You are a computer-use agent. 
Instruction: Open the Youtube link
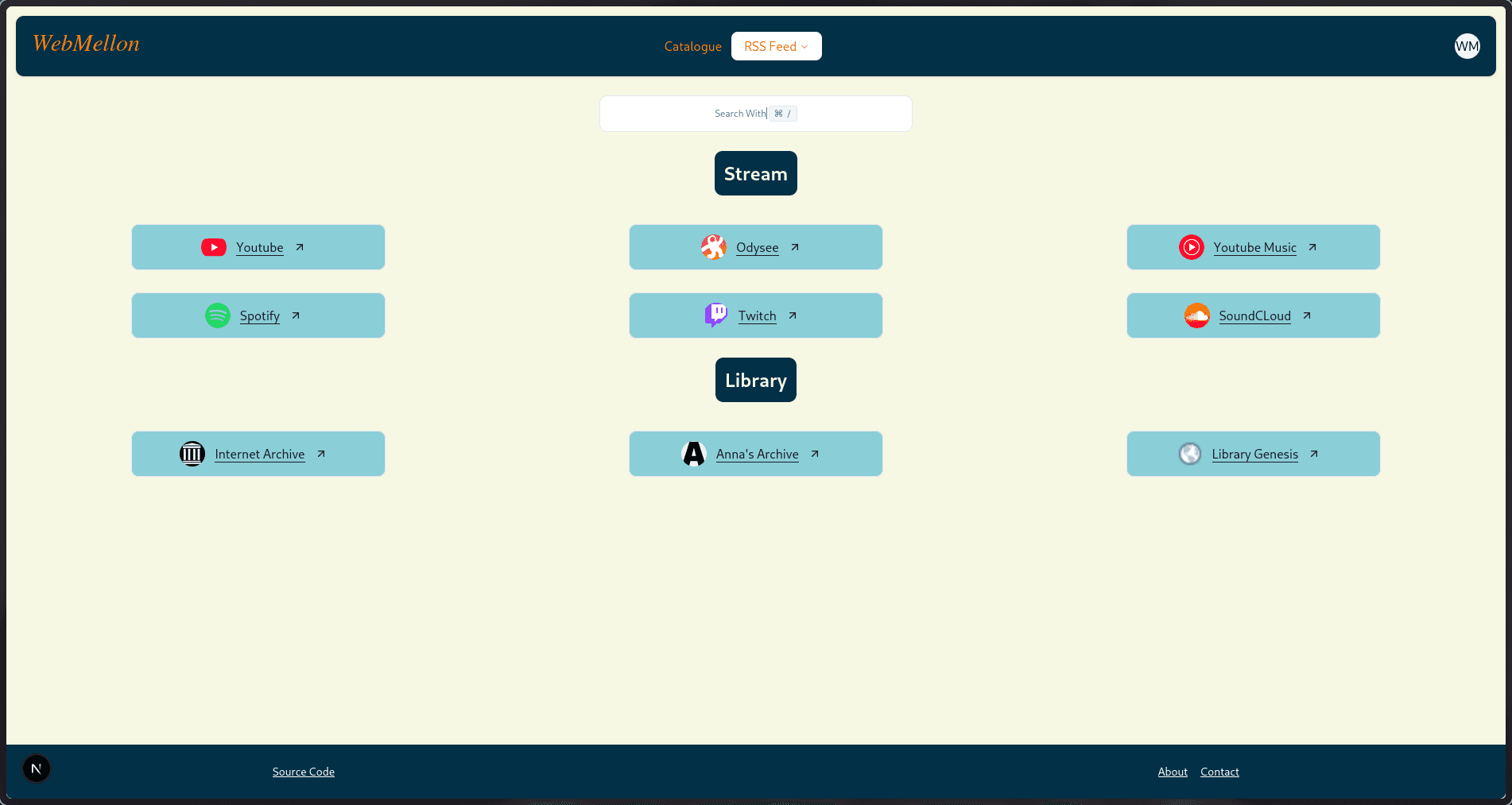click(x=260, y=247)
